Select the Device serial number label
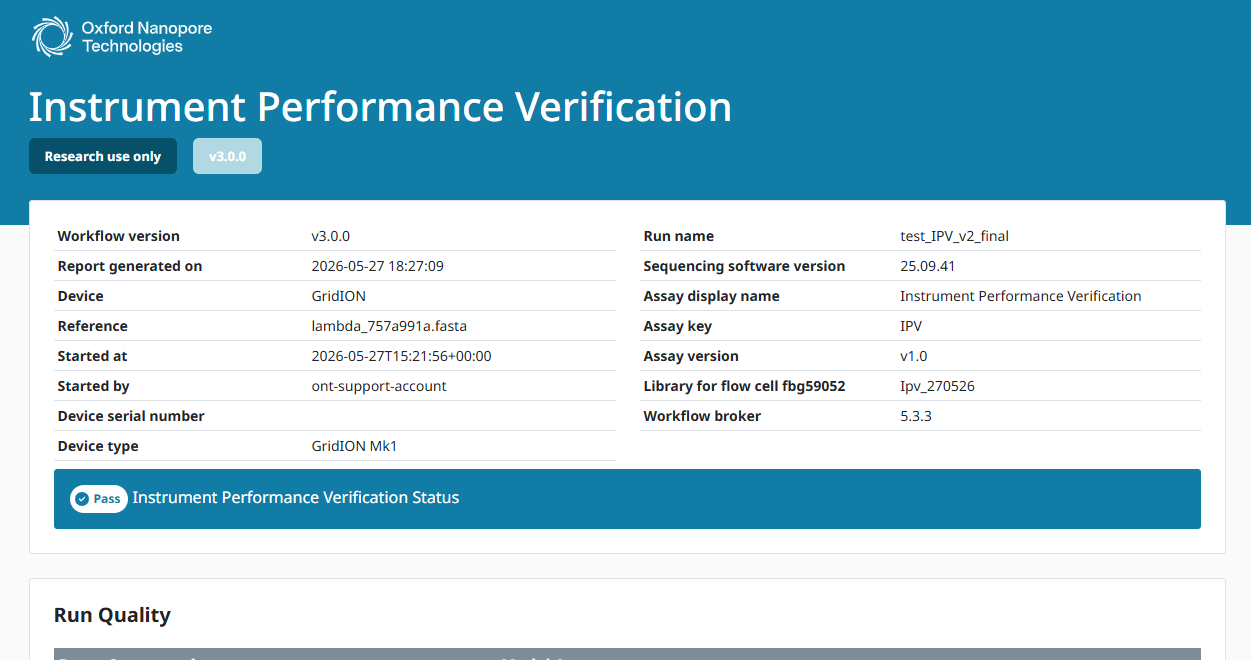This screenshot has height=660, width=1251. [131, 416]
